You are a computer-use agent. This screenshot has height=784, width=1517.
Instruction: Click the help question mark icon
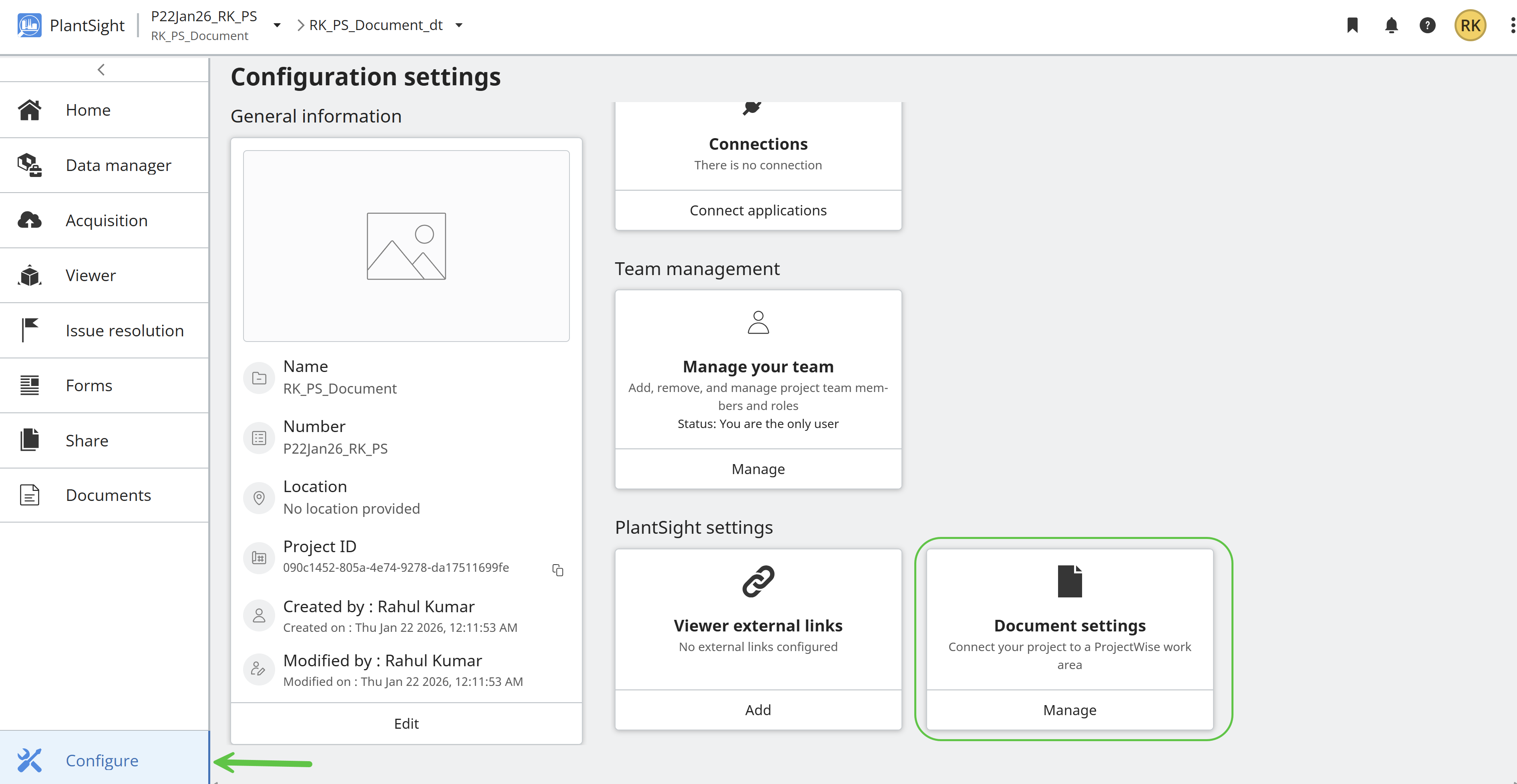(1427, 25)
